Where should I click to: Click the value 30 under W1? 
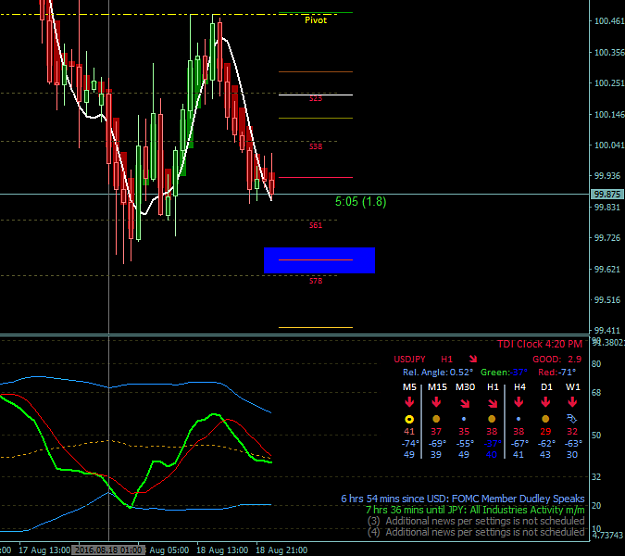(x=572, y=454)
